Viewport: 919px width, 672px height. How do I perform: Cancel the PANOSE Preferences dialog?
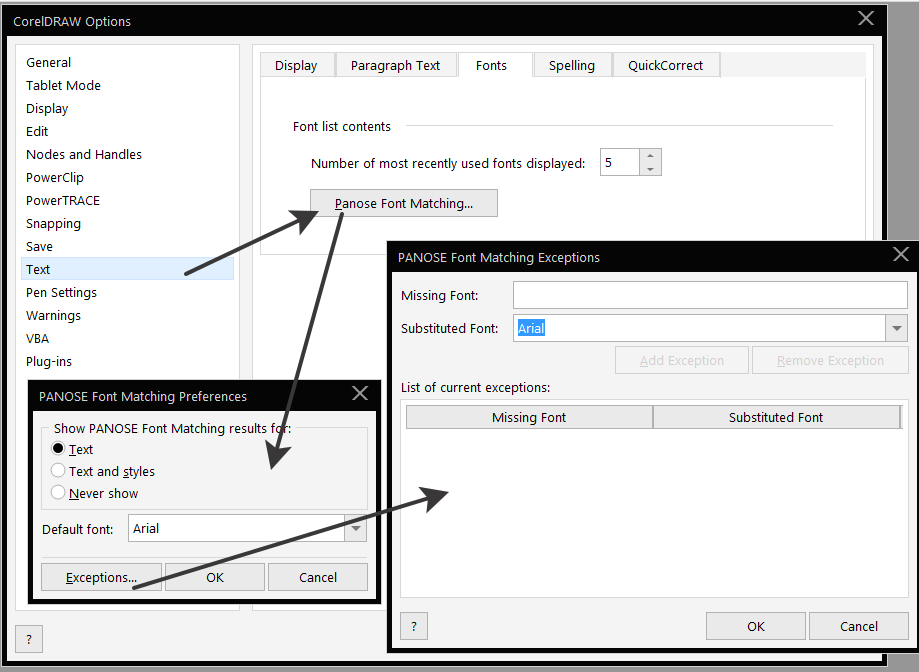(318, 577)
